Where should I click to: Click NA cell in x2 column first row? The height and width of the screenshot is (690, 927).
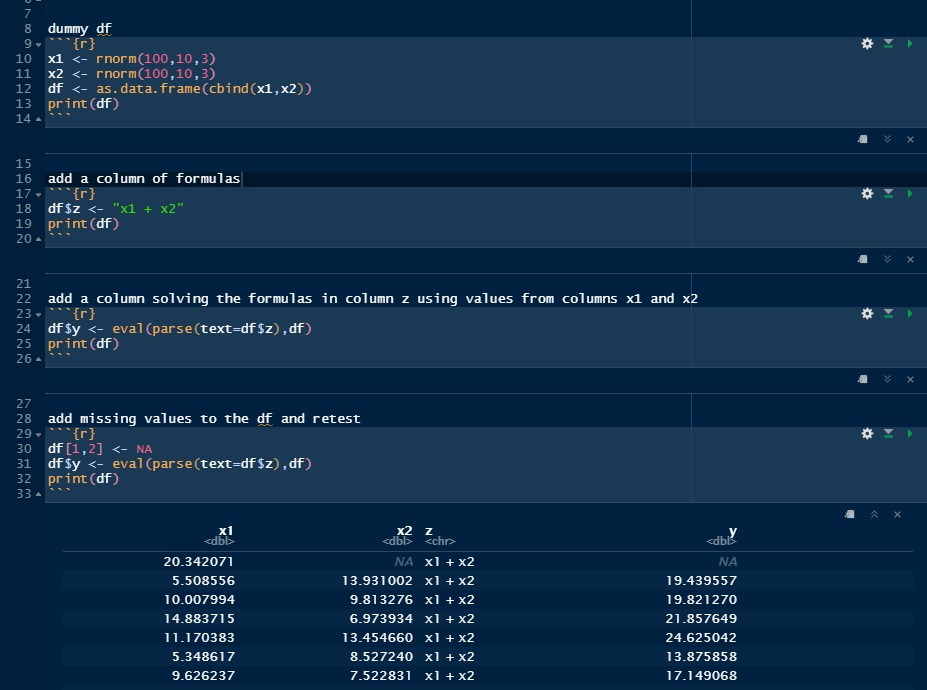pos(404,562)
